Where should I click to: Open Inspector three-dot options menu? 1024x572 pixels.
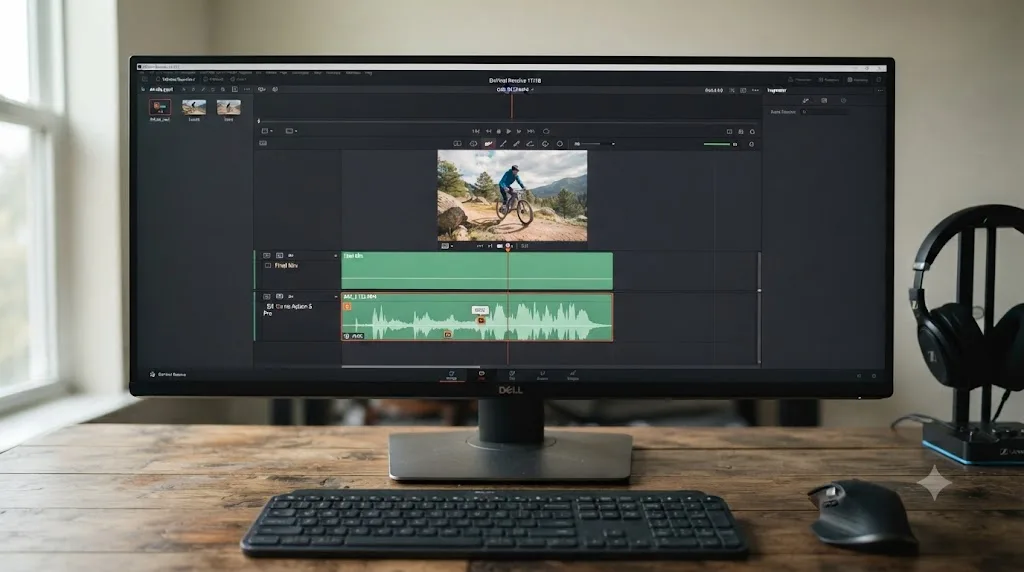(x=880, y=90)
